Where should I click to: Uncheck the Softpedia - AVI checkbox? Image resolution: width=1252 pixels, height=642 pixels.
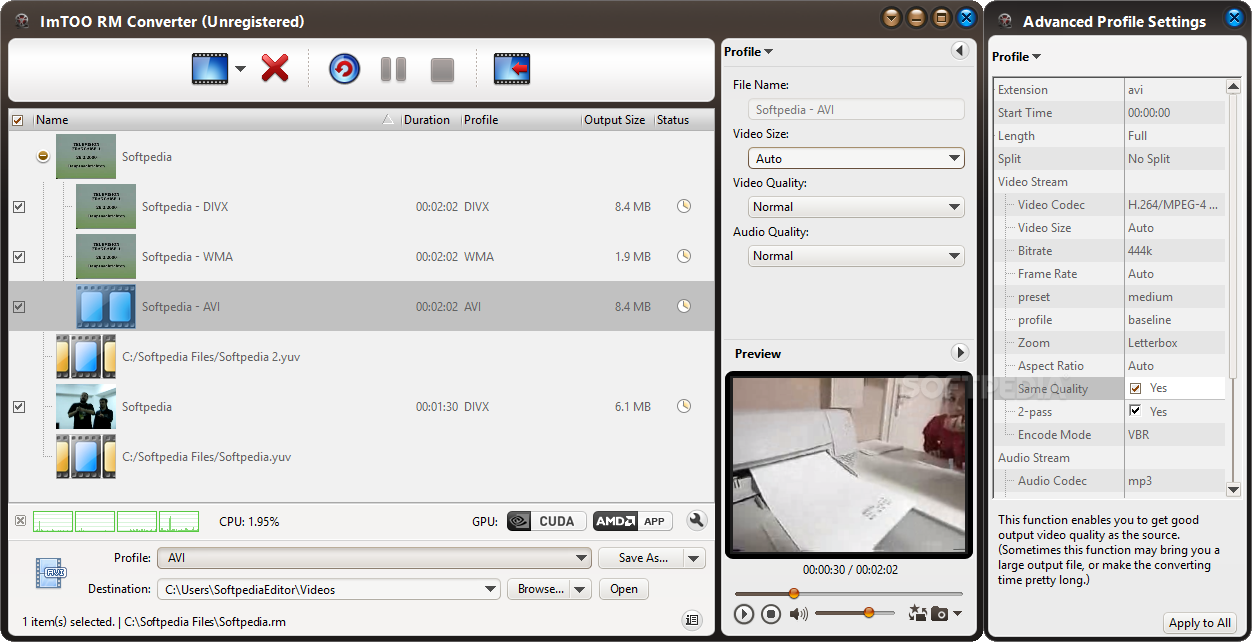(19, 307)
